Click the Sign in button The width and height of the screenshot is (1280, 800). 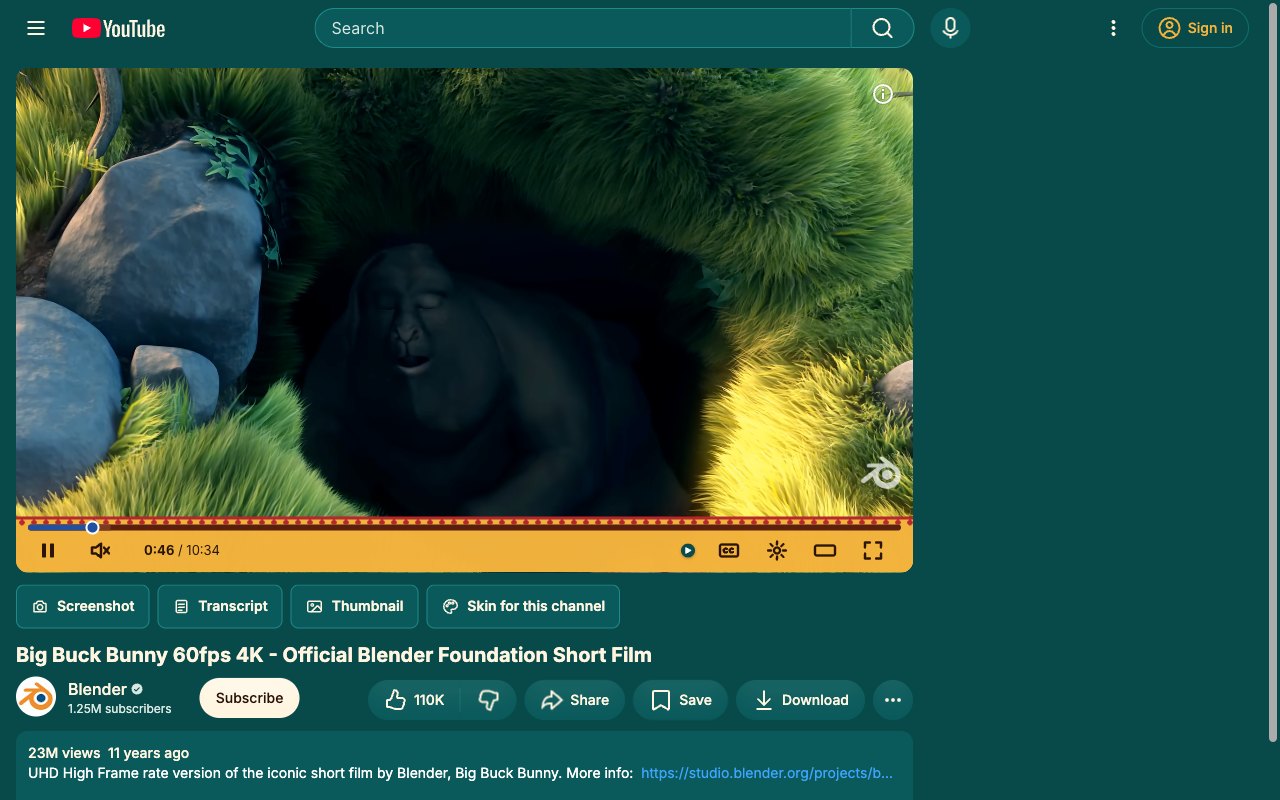[1195, 28]
